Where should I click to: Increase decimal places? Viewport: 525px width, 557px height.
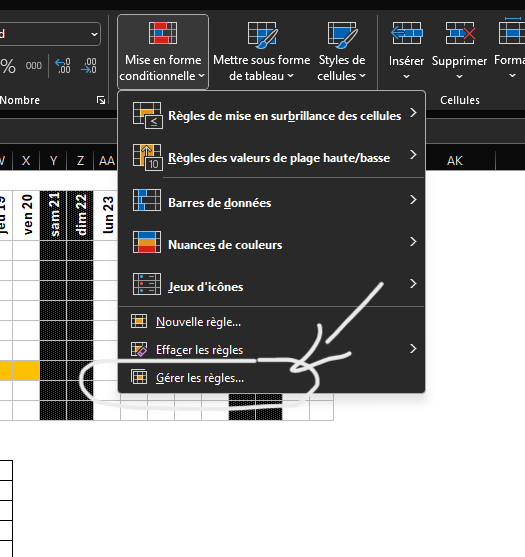pyautogui.click(x=63, y=66)
